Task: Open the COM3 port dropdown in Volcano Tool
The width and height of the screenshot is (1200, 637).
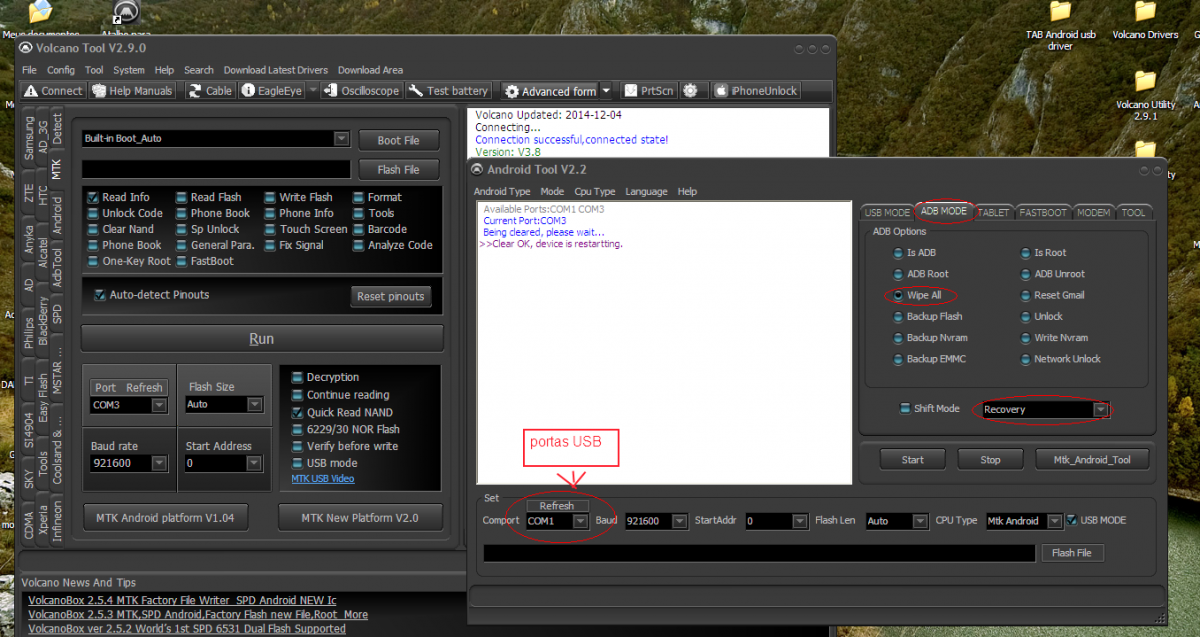Action: tap(158, 405)
